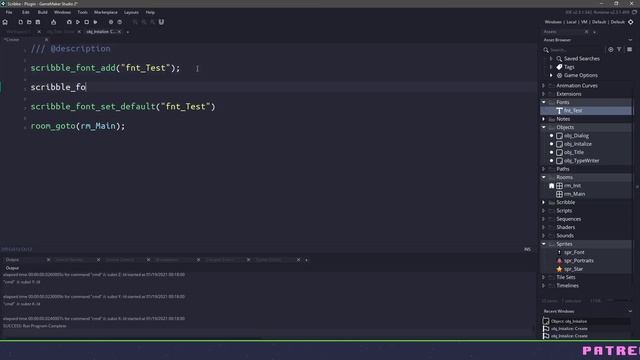Click the Game Options gear toolbar icon
640x360 pixels.
111,22
